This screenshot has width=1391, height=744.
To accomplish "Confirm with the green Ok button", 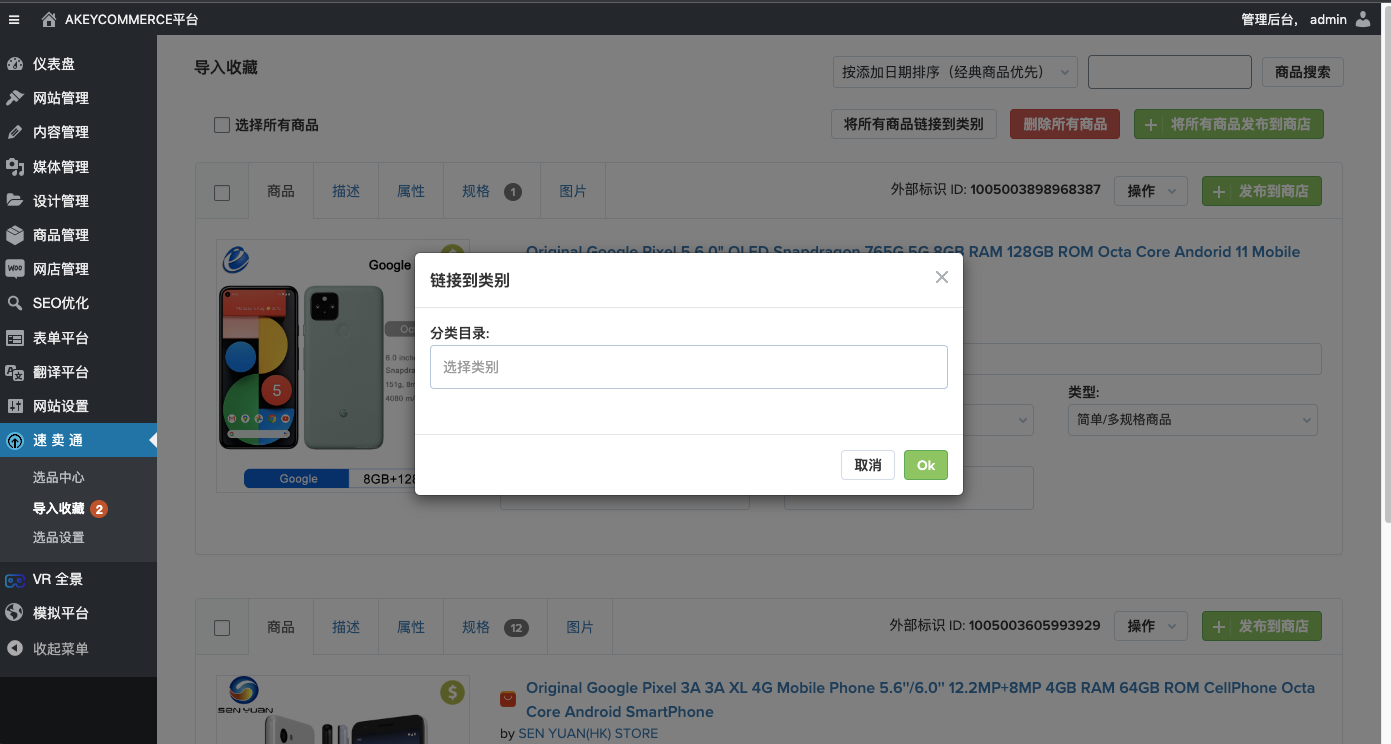I will [926, 465].
